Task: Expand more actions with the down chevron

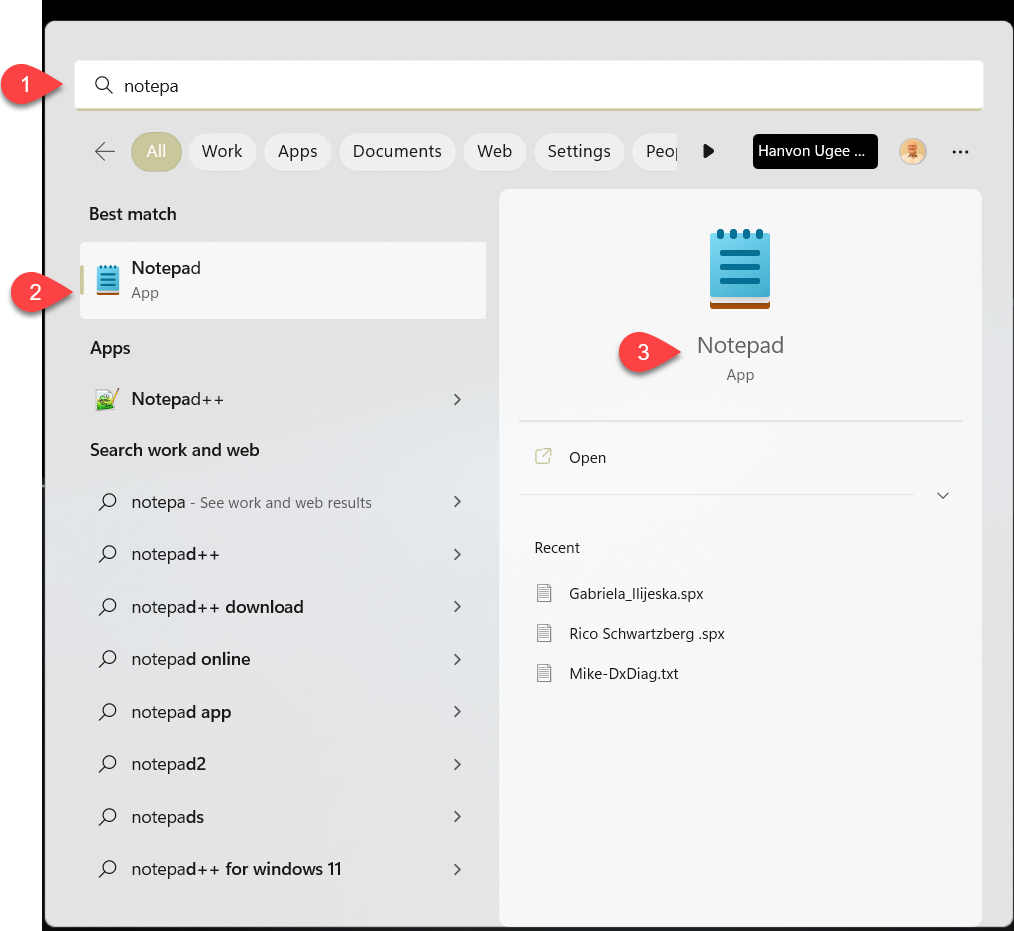Action: pyautogui.click(x=943, y=495)
